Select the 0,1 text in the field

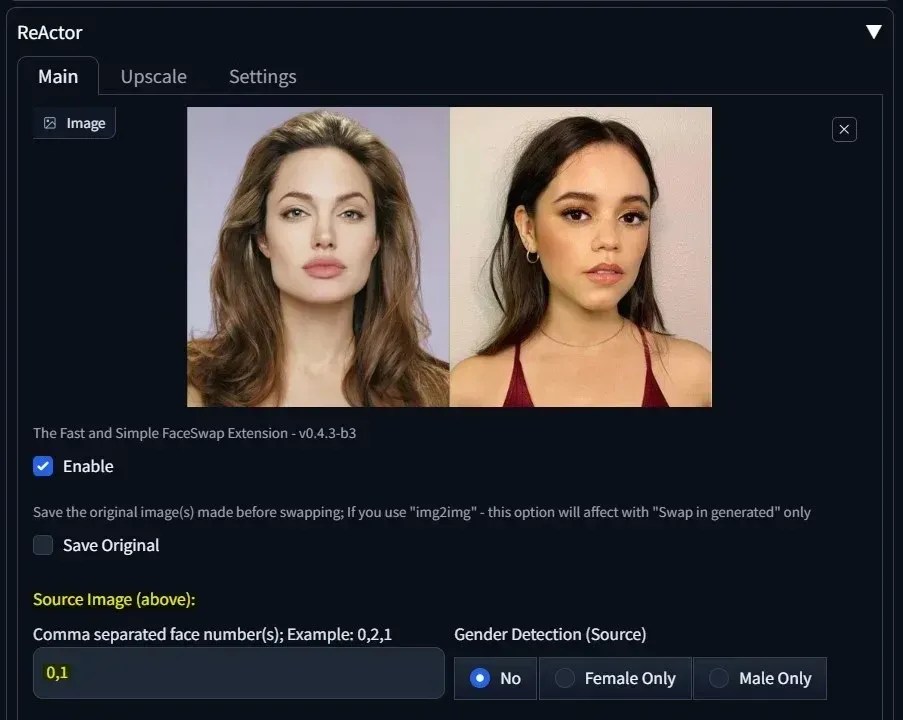coord(57,672)
